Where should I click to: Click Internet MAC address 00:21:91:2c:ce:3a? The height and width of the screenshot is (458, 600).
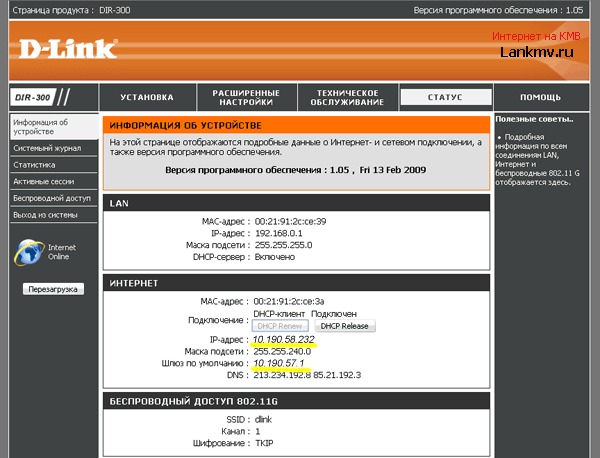point(289,302)
